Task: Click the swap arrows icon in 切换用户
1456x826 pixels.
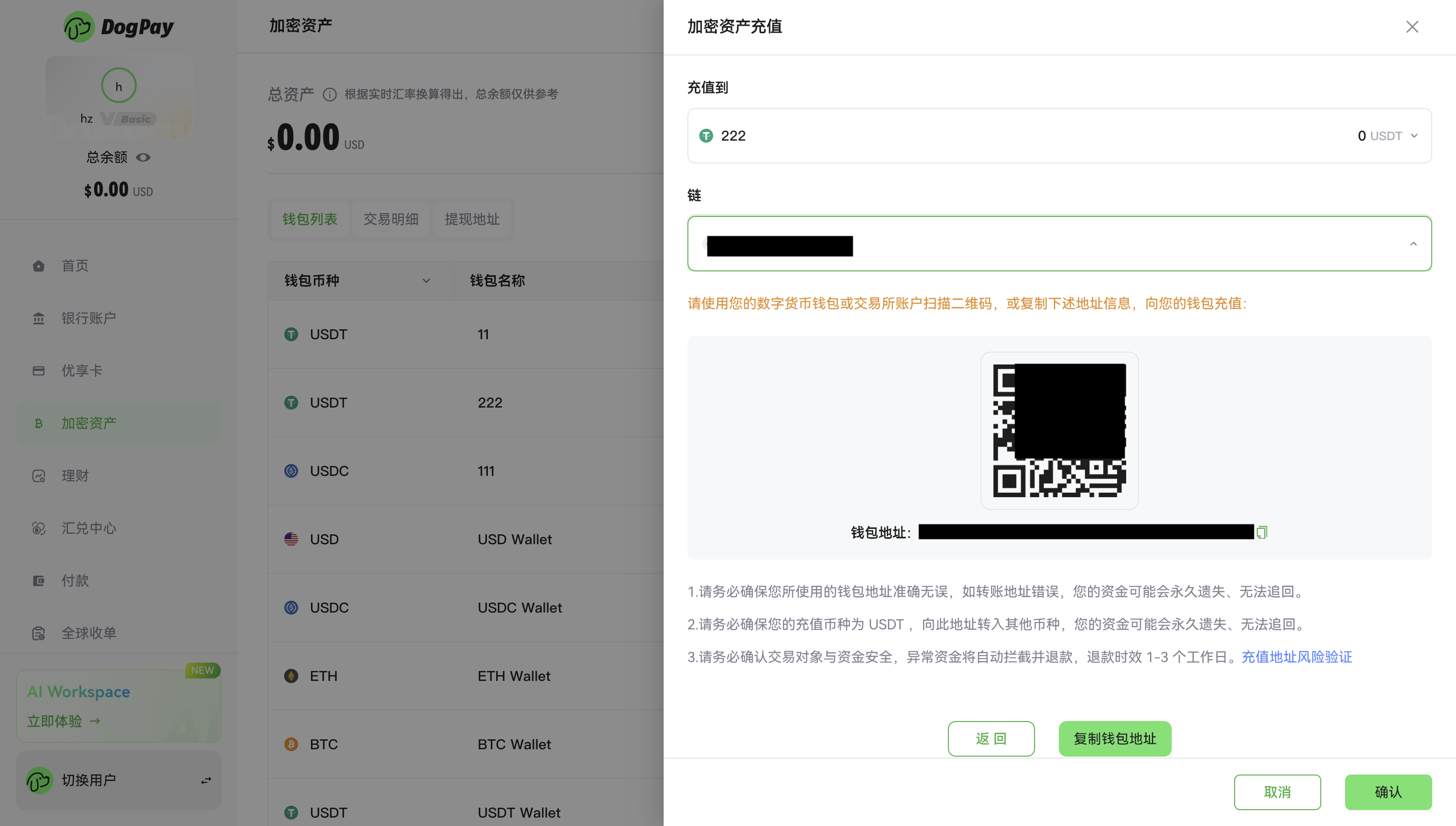Action: point(206,781)
